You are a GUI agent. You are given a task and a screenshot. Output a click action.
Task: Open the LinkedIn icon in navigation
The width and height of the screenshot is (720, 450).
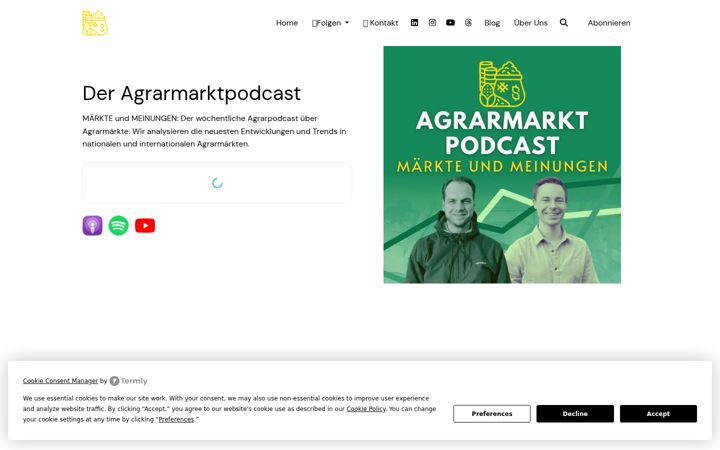pos(414,22)
